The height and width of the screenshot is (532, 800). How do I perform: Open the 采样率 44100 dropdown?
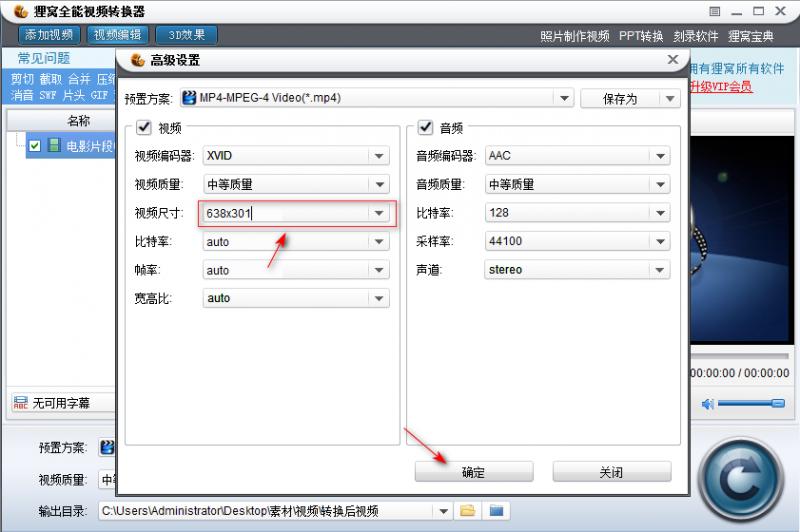[x=659, y=241]
